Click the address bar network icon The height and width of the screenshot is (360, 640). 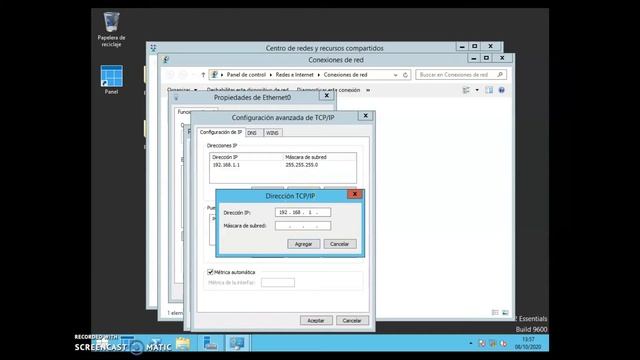[214, 75]
